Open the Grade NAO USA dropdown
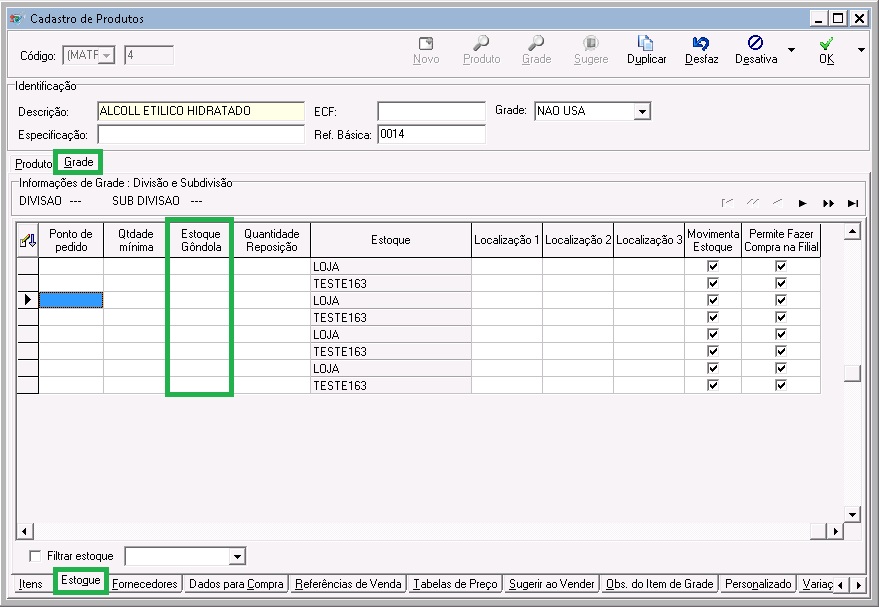Viewport: 879px width, 607px height. click(642, 112)
